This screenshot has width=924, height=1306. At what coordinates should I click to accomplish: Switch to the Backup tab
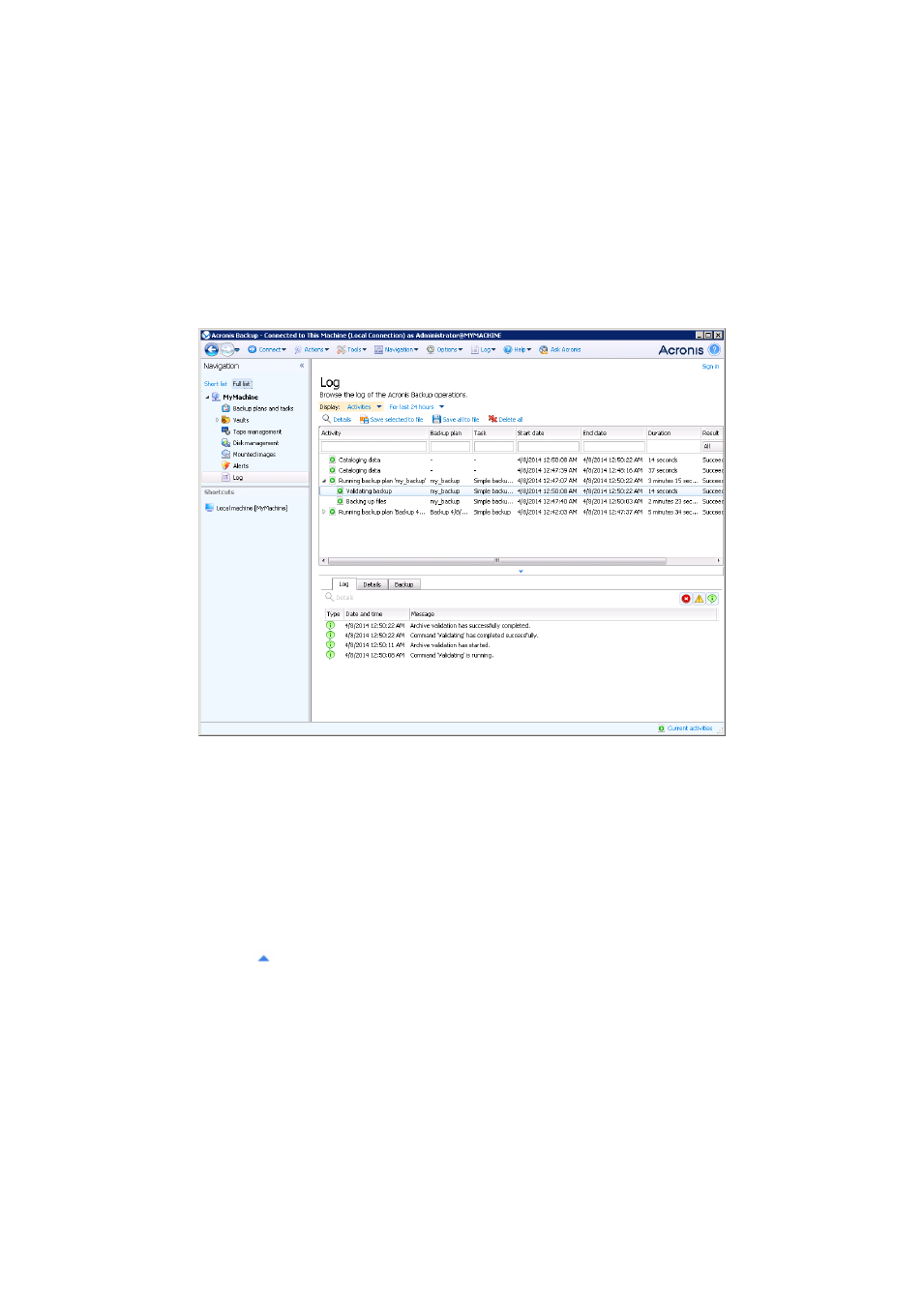tap(403, 584)
